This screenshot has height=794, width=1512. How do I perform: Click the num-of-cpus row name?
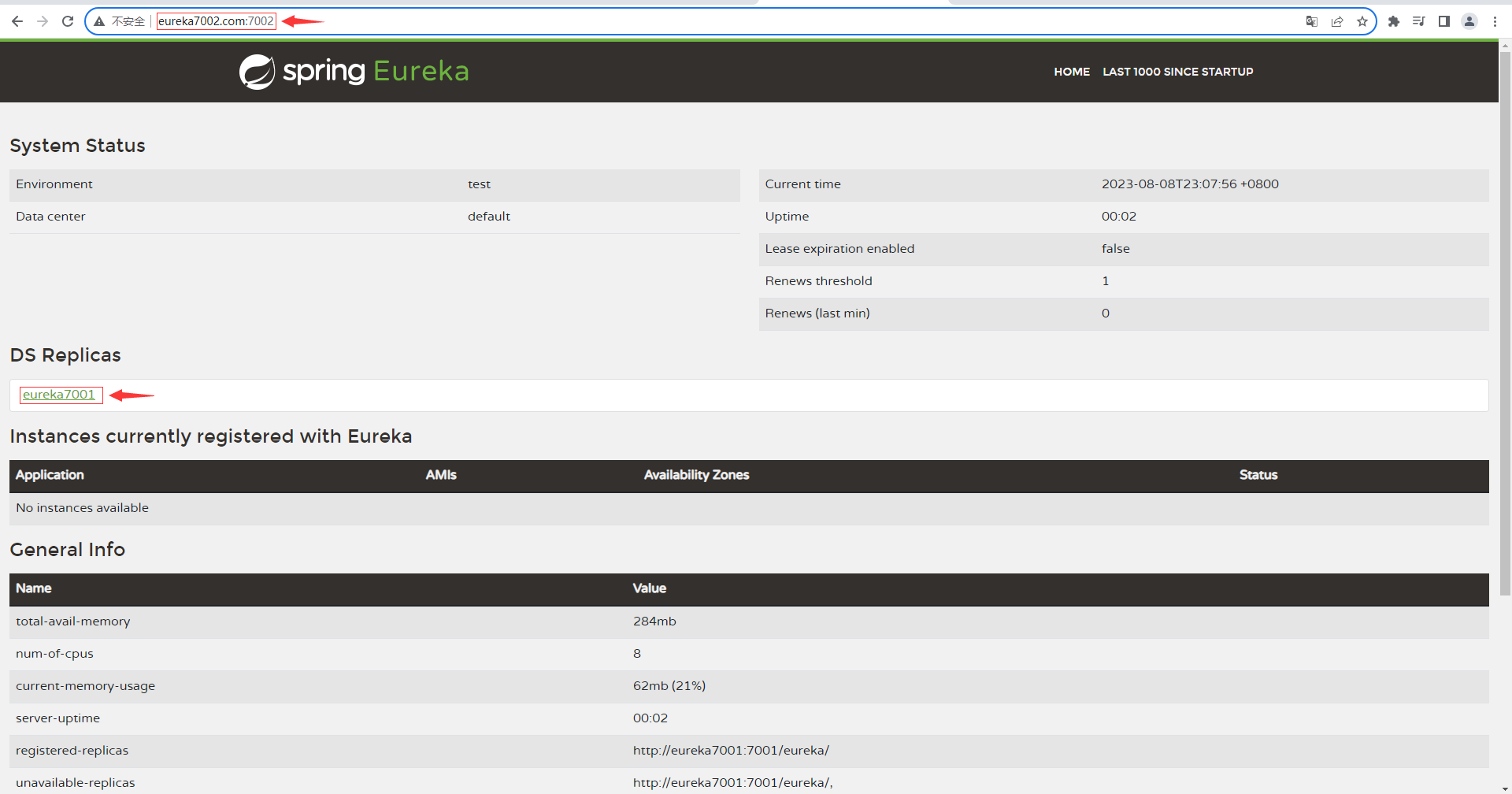tap(54, 654)
